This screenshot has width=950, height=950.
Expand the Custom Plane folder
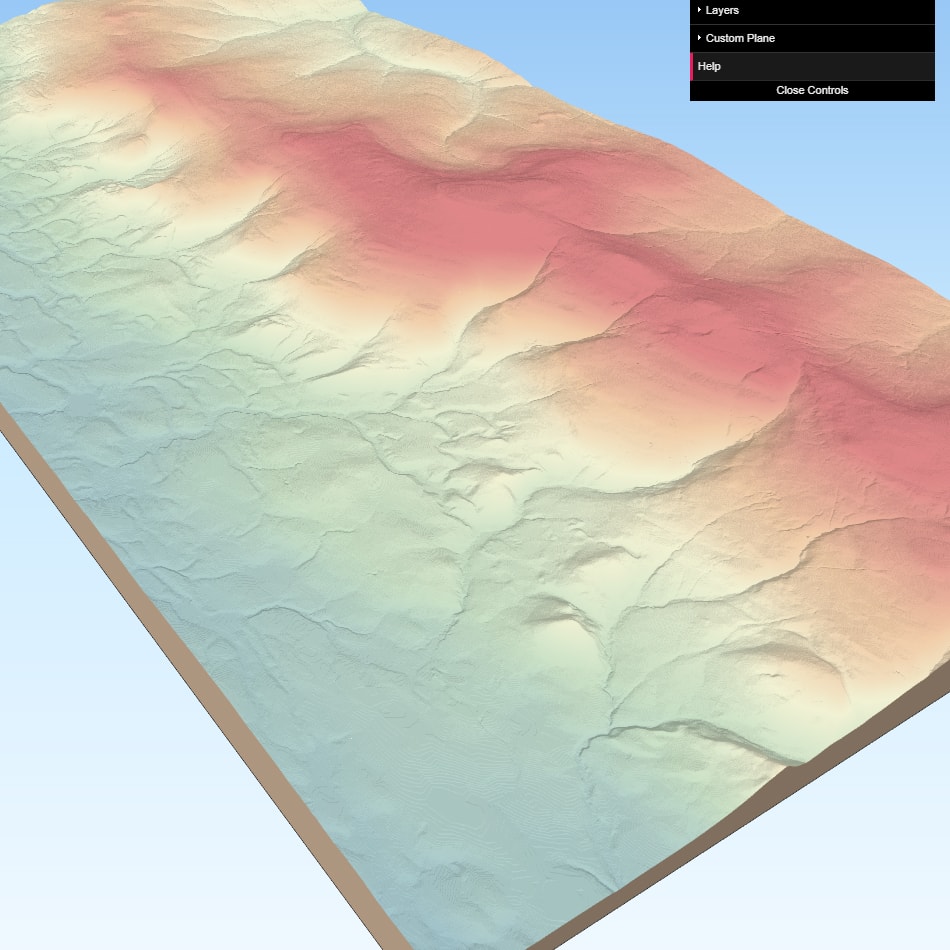point(740,38)
